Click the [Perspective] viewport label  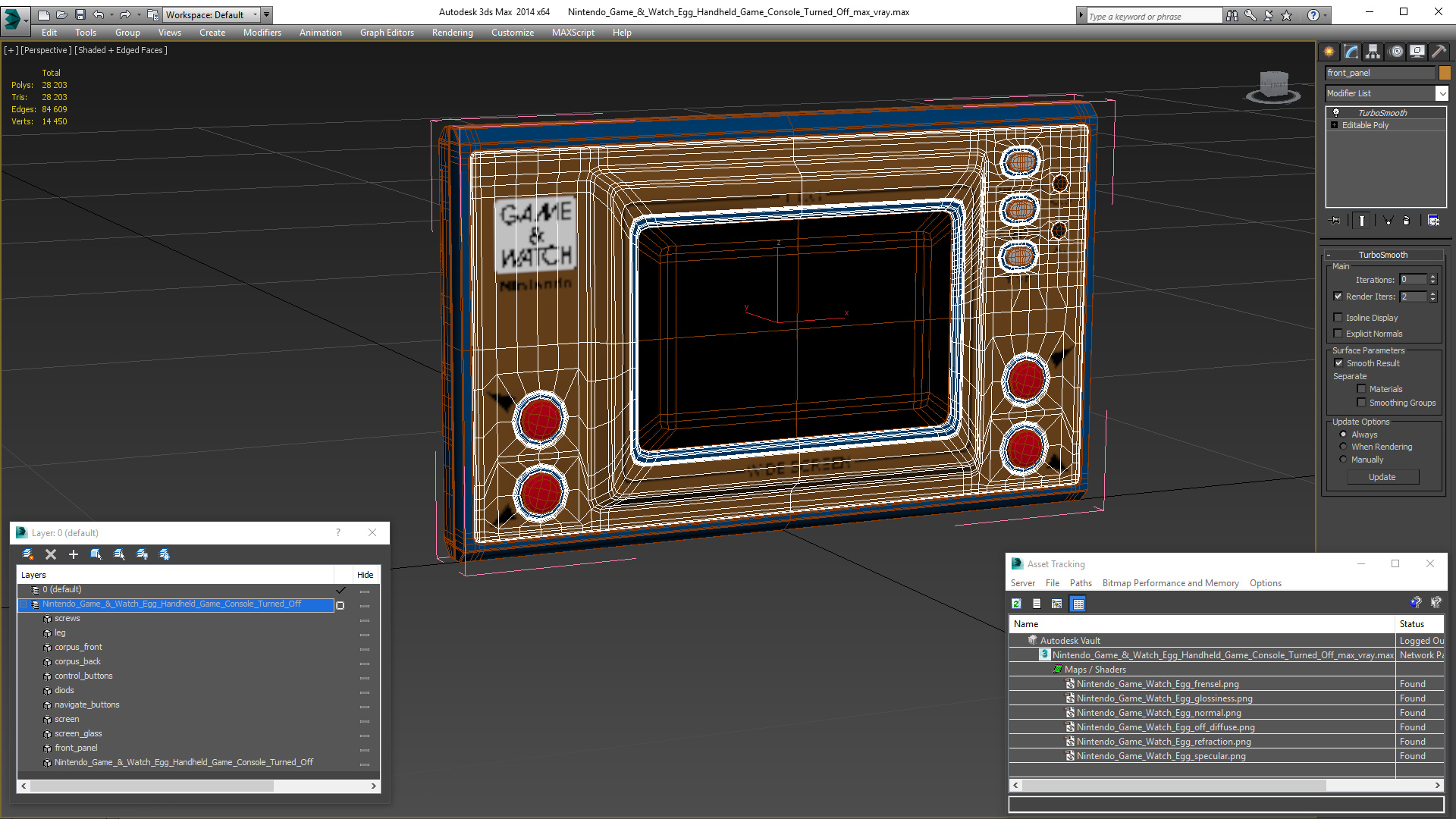click(x=46, y=50)
